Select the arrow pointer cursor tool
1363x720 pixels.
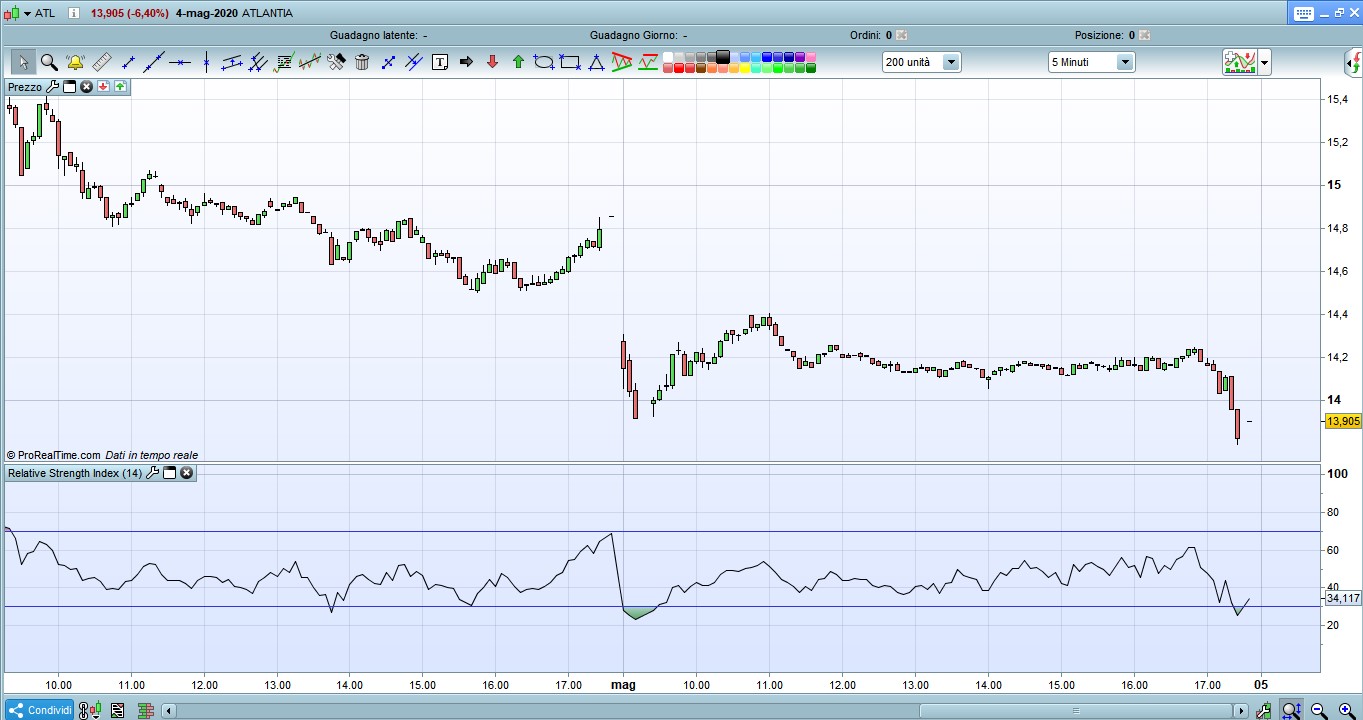(23, 62)
